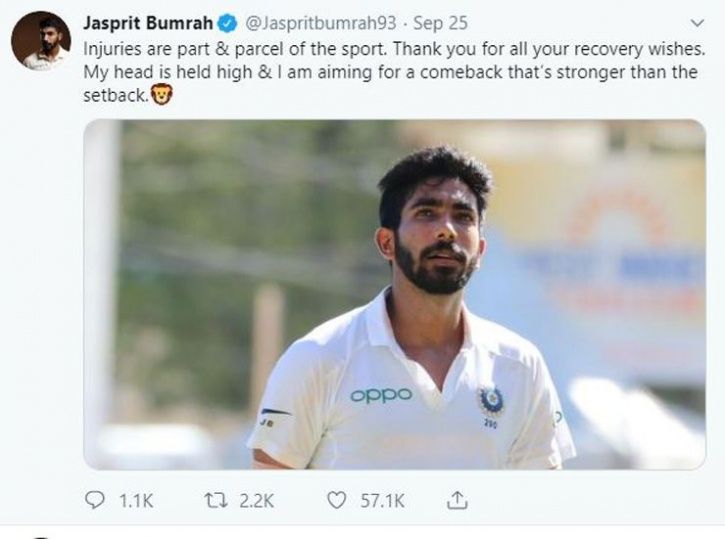Click the 2.2K retweets count

click(257, 501)
